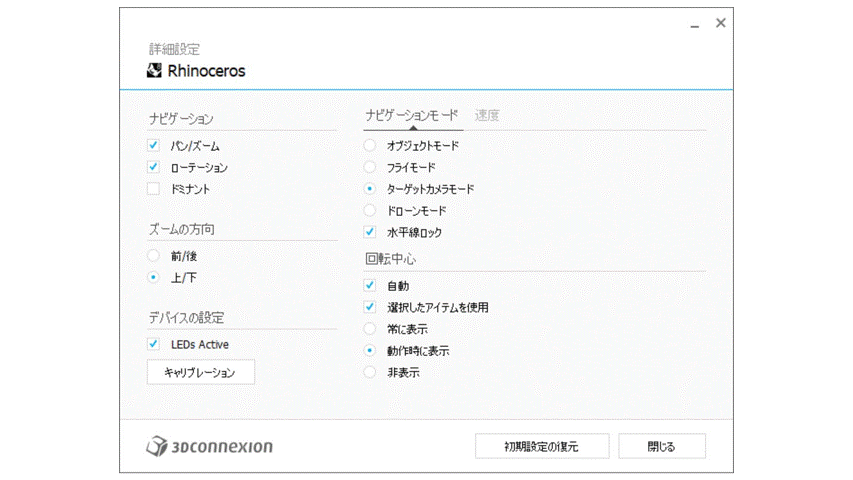The image size is (853, 480).
Task: Enable the ドミナント checkbox
Action: point(153,189)
